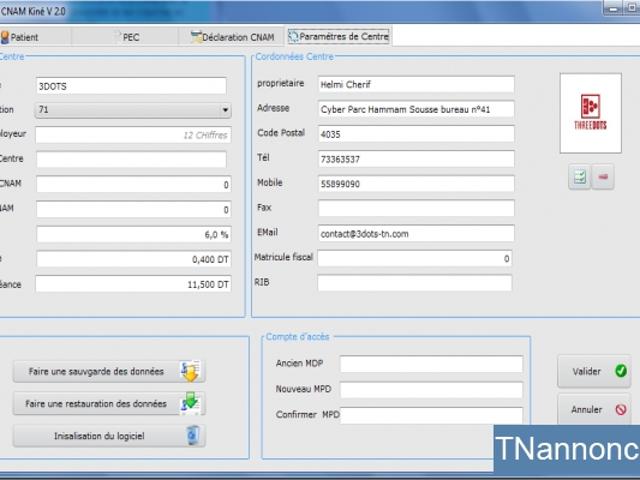Image resolution: width=640 pixels, height=480 pixels.
Task: Click the red forbidden icon on Annuler
Action: [621, 409]
